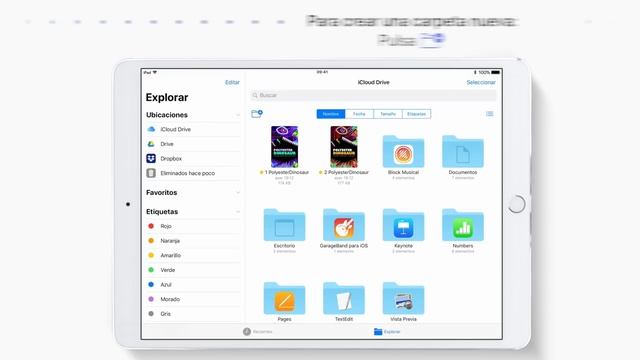Open the Block Musical folder
The width and height of the screenshot is (640, 360).
(403, 151)
